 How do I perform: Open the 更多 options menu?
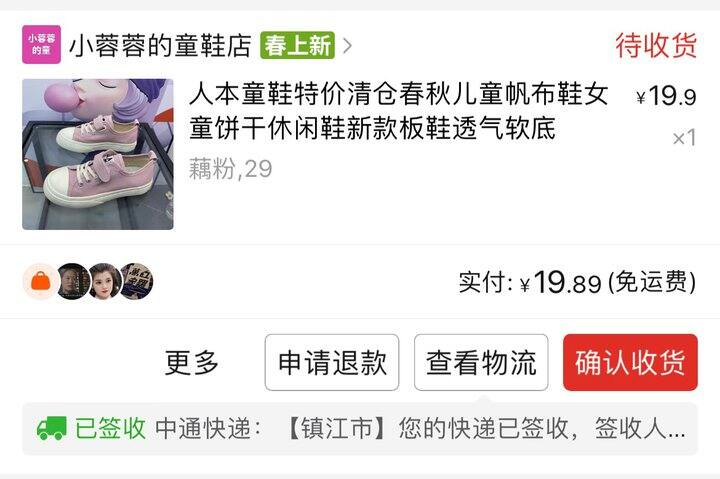click(x=191, y=362)
